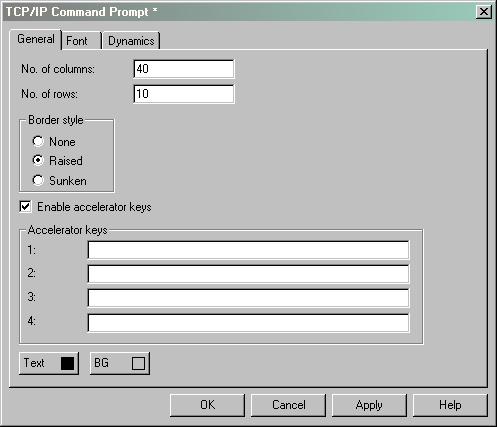Image resolution: width=497 pixels, height=427 pixels.
Task: Focus accelerator key 3 input box
Action: pos(248,298)
